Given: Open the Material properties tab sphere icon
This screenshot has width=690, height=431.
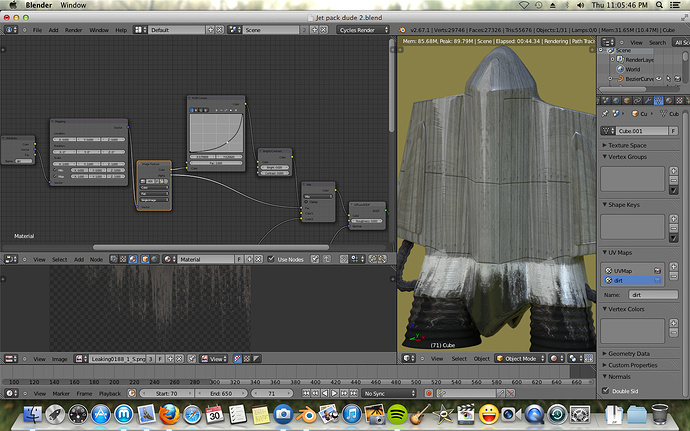Looking at the screenshot, I should click(669, 101).
